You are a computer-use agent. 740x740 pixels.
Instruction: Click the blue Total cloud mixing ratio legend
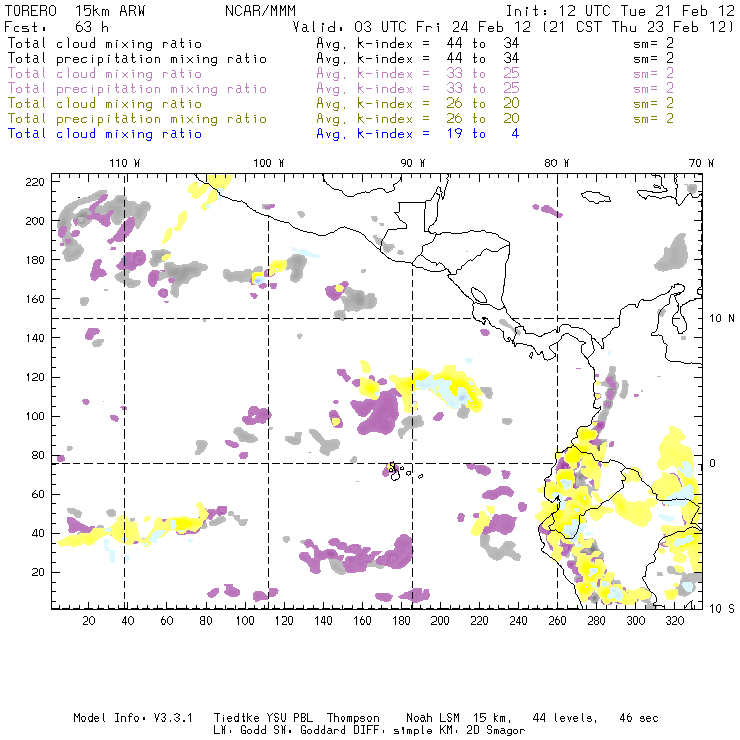(x=105, y=134)
